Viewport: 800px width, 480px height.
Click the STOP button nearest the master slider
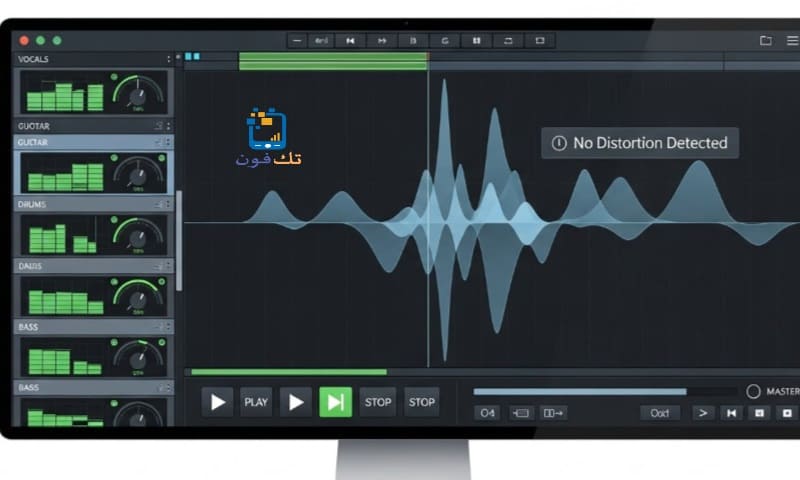coord(421,402)
